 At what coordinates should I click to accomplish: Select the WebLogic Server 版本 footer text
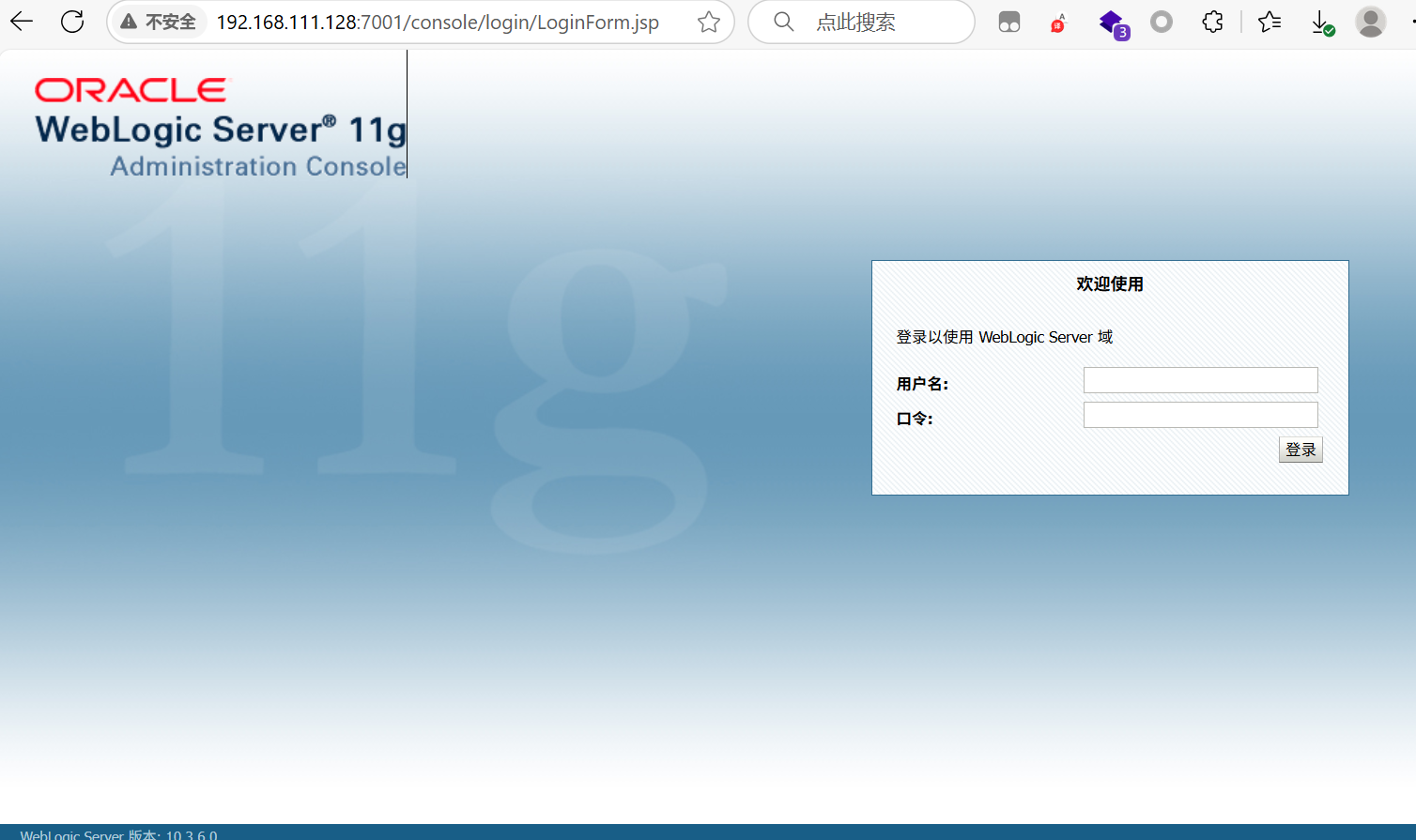coord(118,833)
